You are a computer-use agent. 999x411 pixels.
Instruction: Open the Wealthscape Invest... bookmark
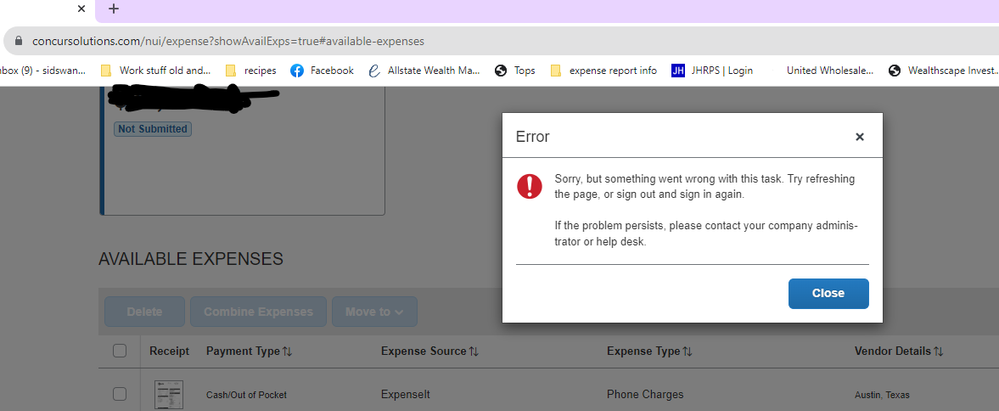(x=943, y=71)
